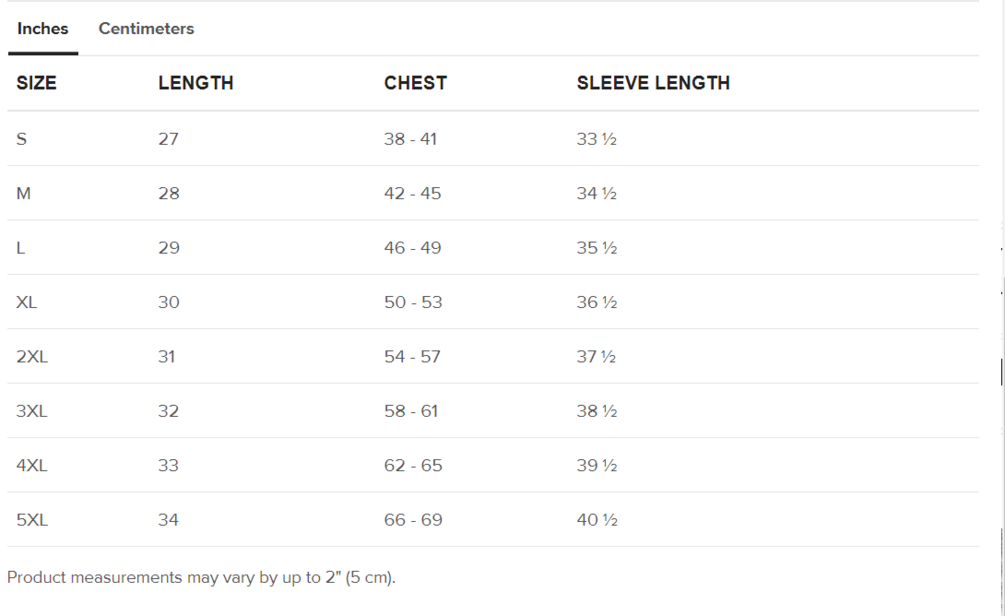Image resolution: width=1005 pixels, height=616 pixels.
Task: Click length value 27
Action: pyautogui.click(x=168, y=139)
